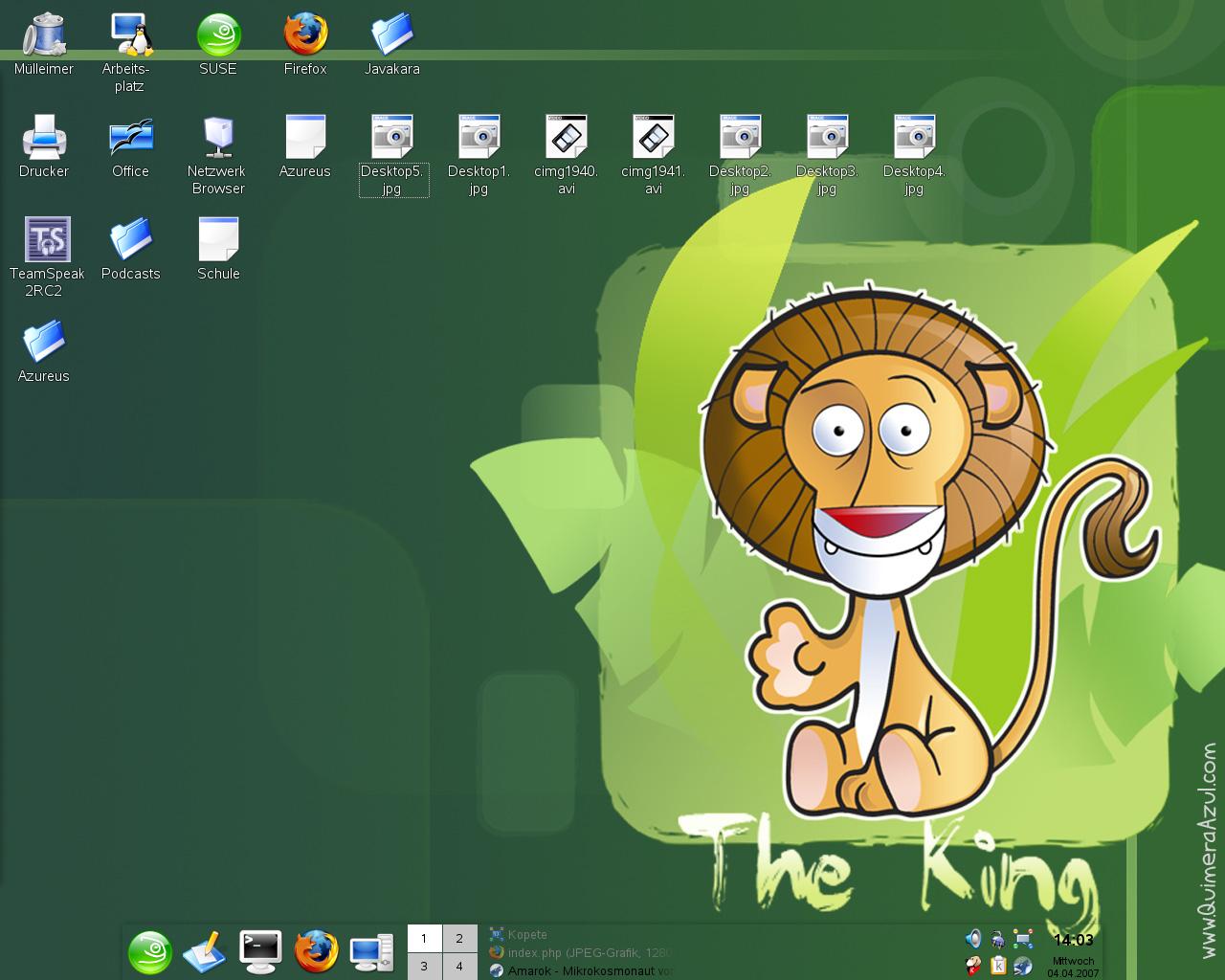Switch to virtual desktop 3
1225x980 pixels.
[424, 967]
